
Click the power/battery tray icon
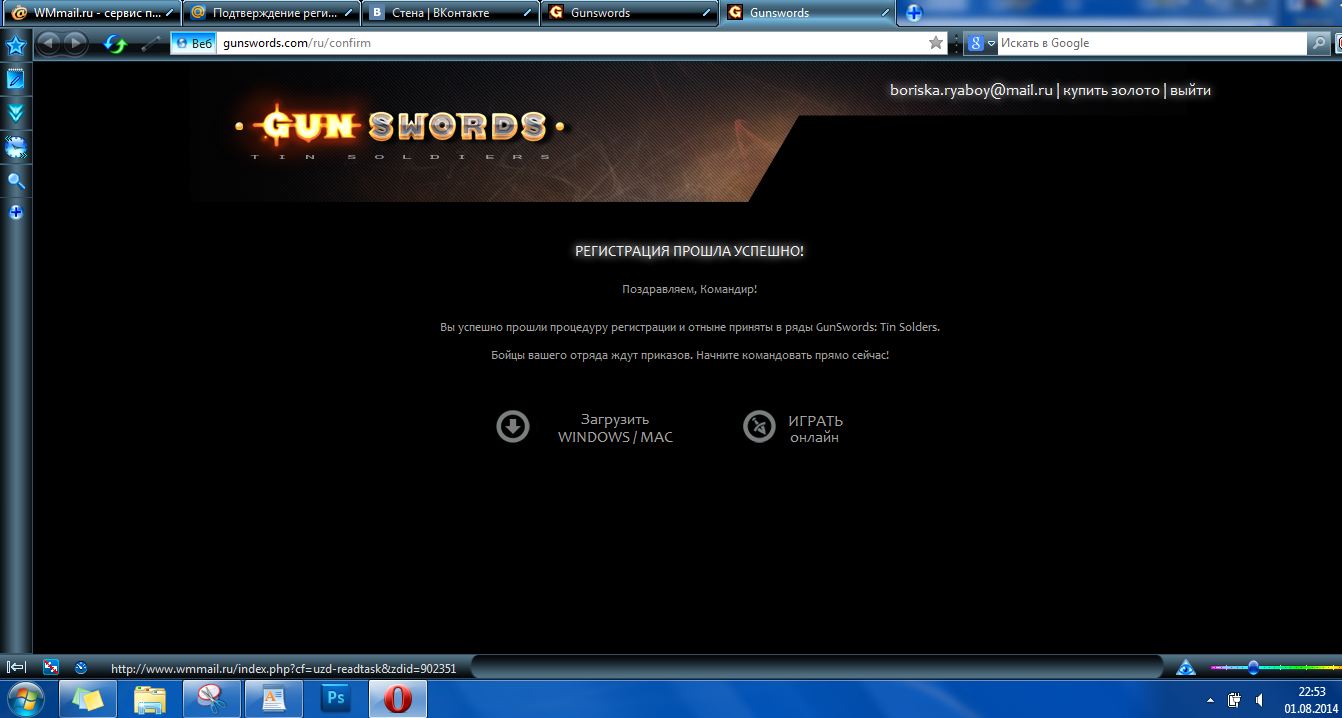coord(1235,700)
